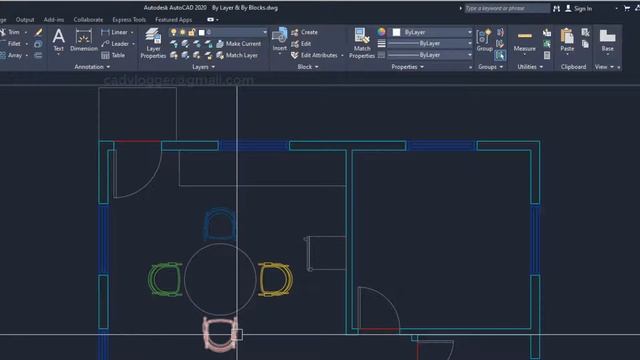
Task: Click the layer Lock icon in second row
Action: tap(208, 44)
